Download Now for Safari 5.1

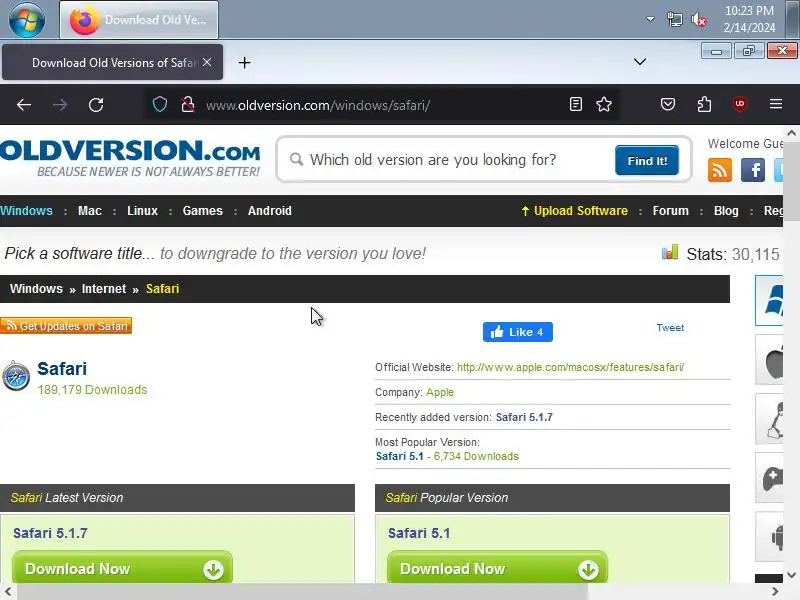coord(497,568)
